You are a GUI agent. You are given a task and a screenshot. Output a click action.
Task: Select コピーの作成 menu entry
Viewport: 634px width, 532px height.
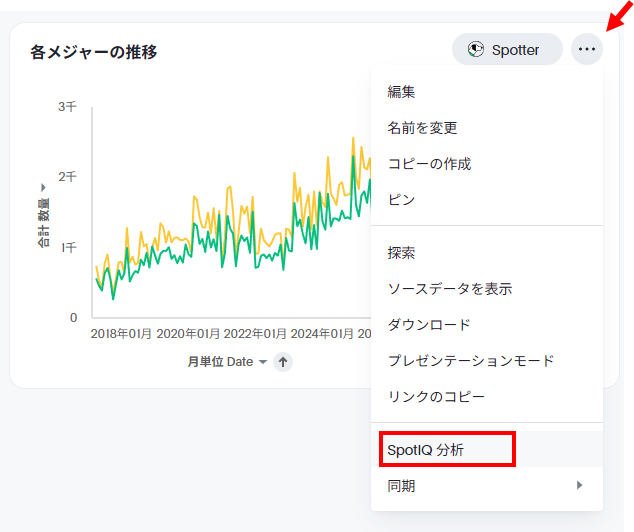pyautogui.click(x=429, y=164)
